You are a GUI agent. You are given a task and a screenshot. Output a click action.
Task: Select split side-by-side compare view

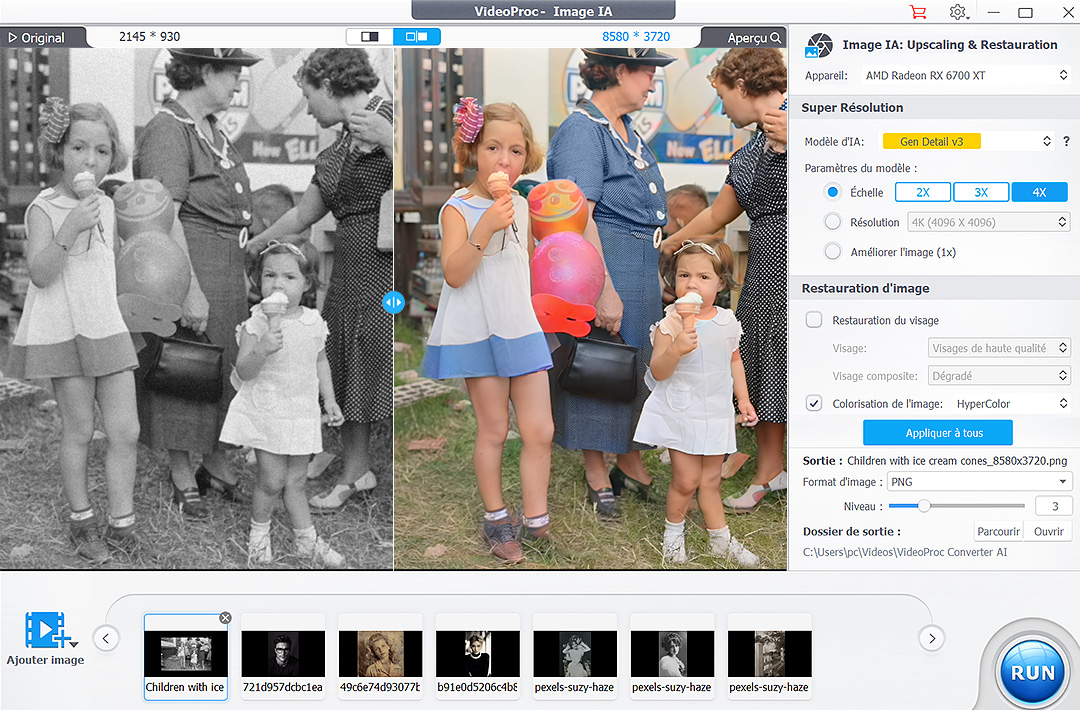coord(417,37)
